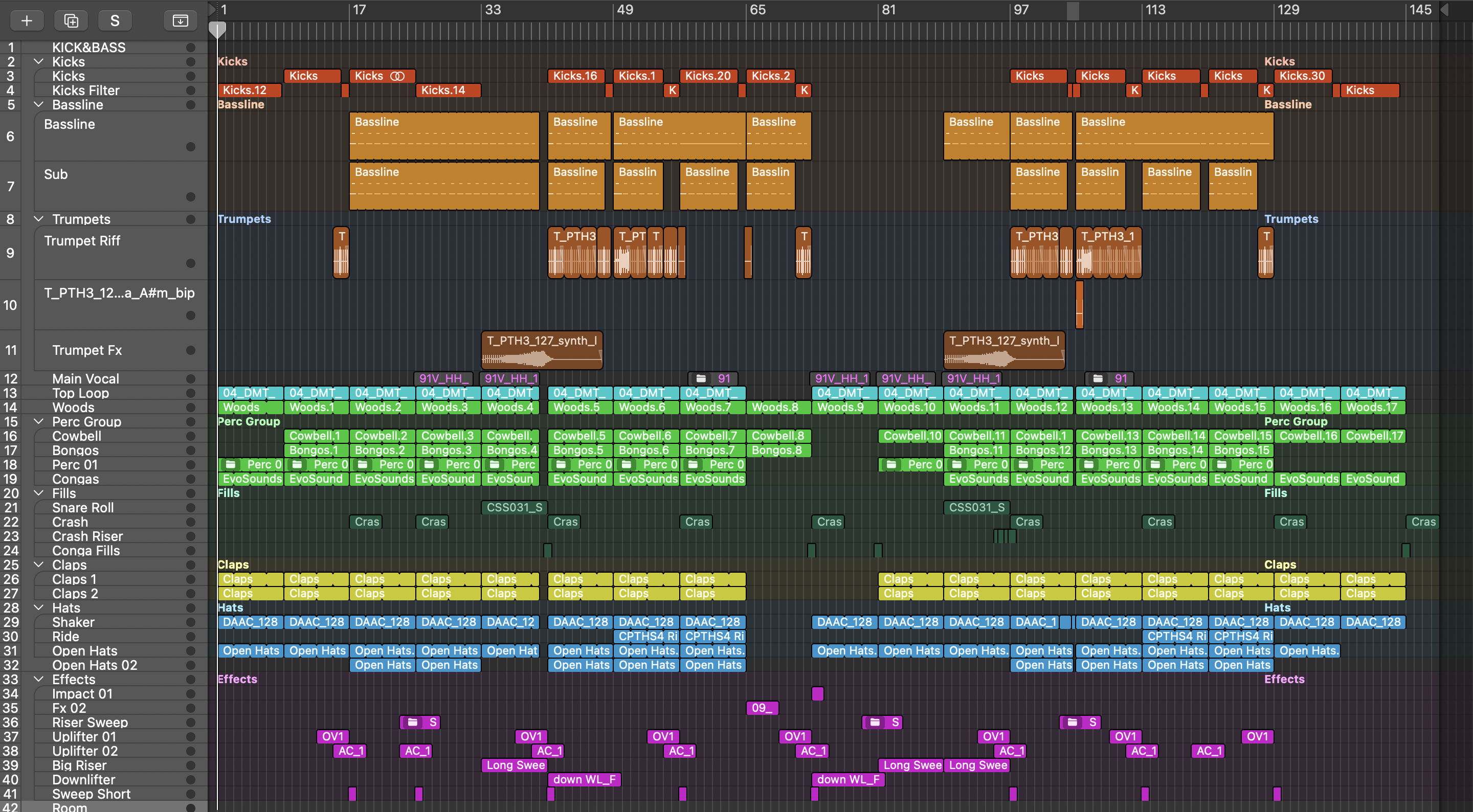Select the Kicks.30 region

[x=1303, y=76]
